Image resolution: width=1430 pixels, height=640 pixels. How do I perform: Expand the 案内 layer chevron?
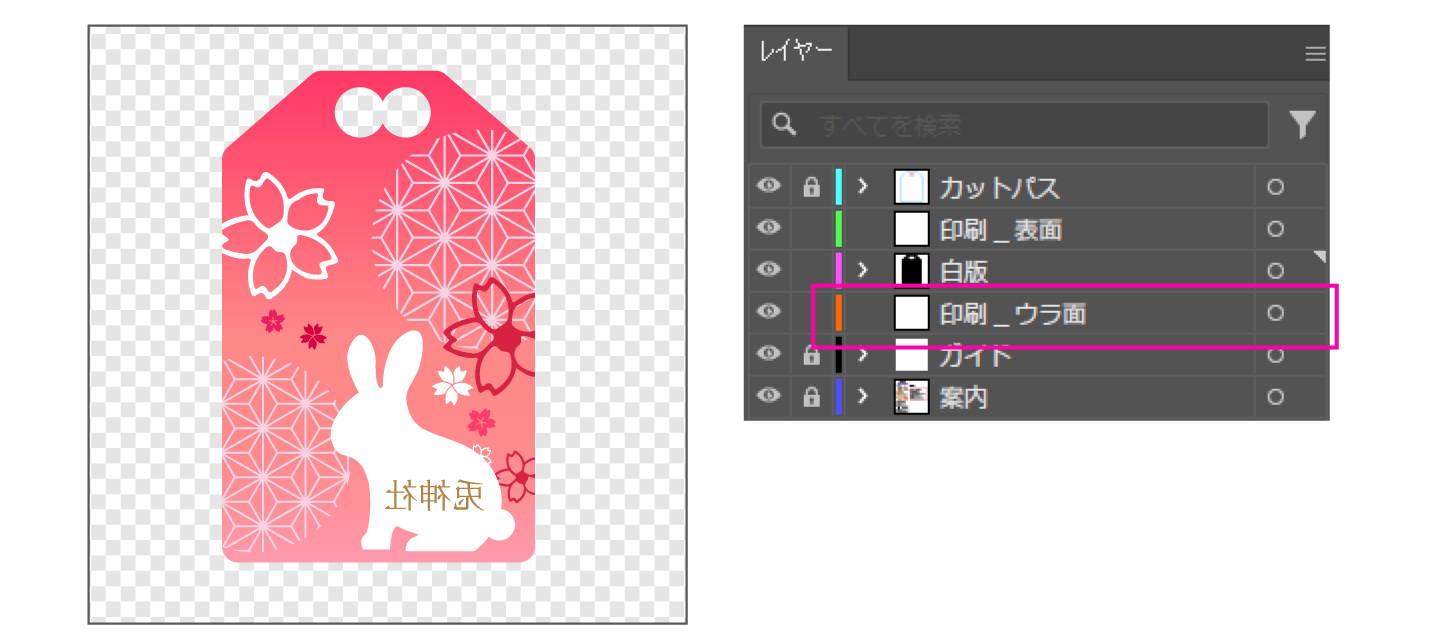(x=863, y=397)
